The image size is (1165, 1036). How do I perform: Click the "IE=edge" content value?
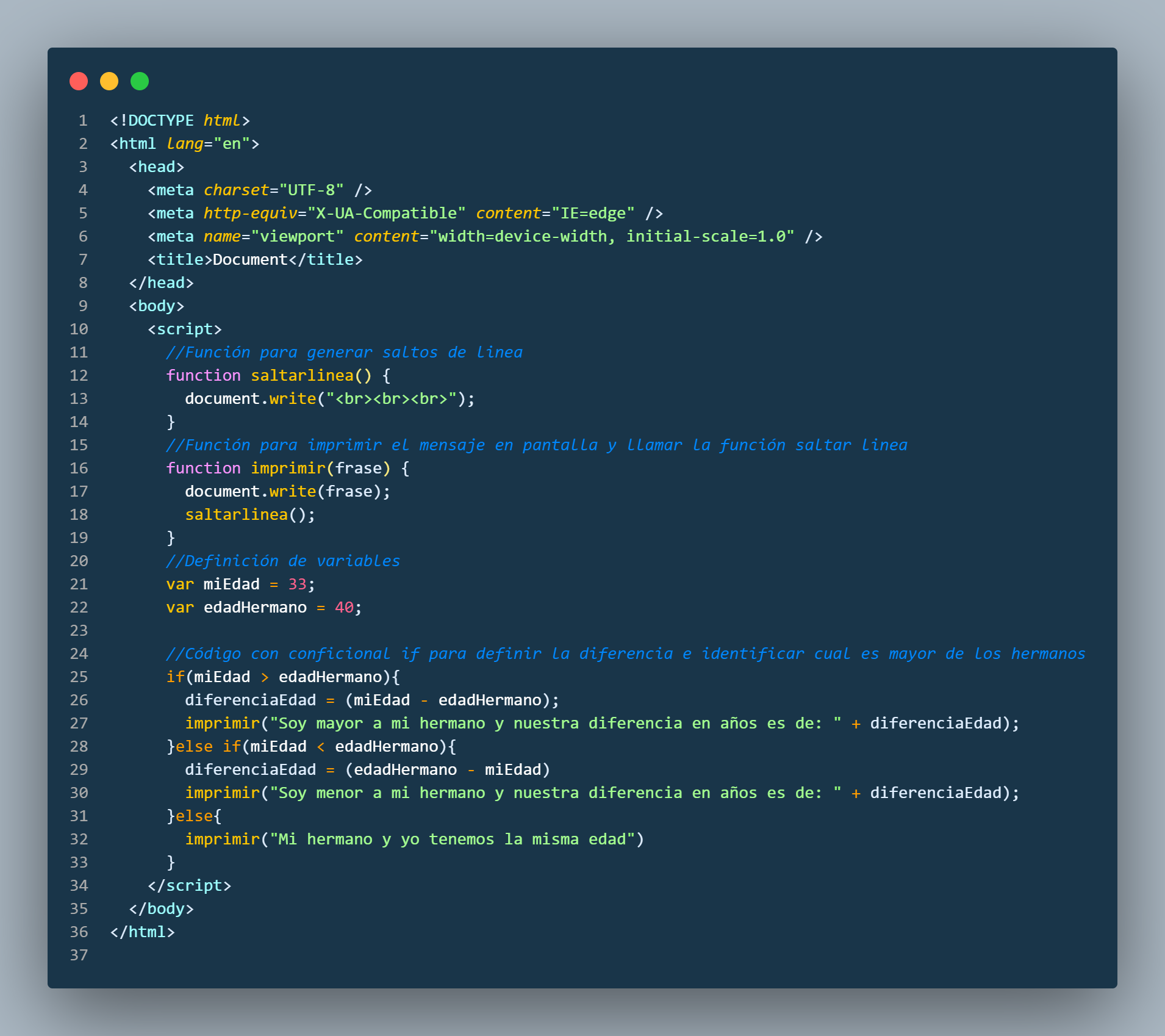point(593,213)
